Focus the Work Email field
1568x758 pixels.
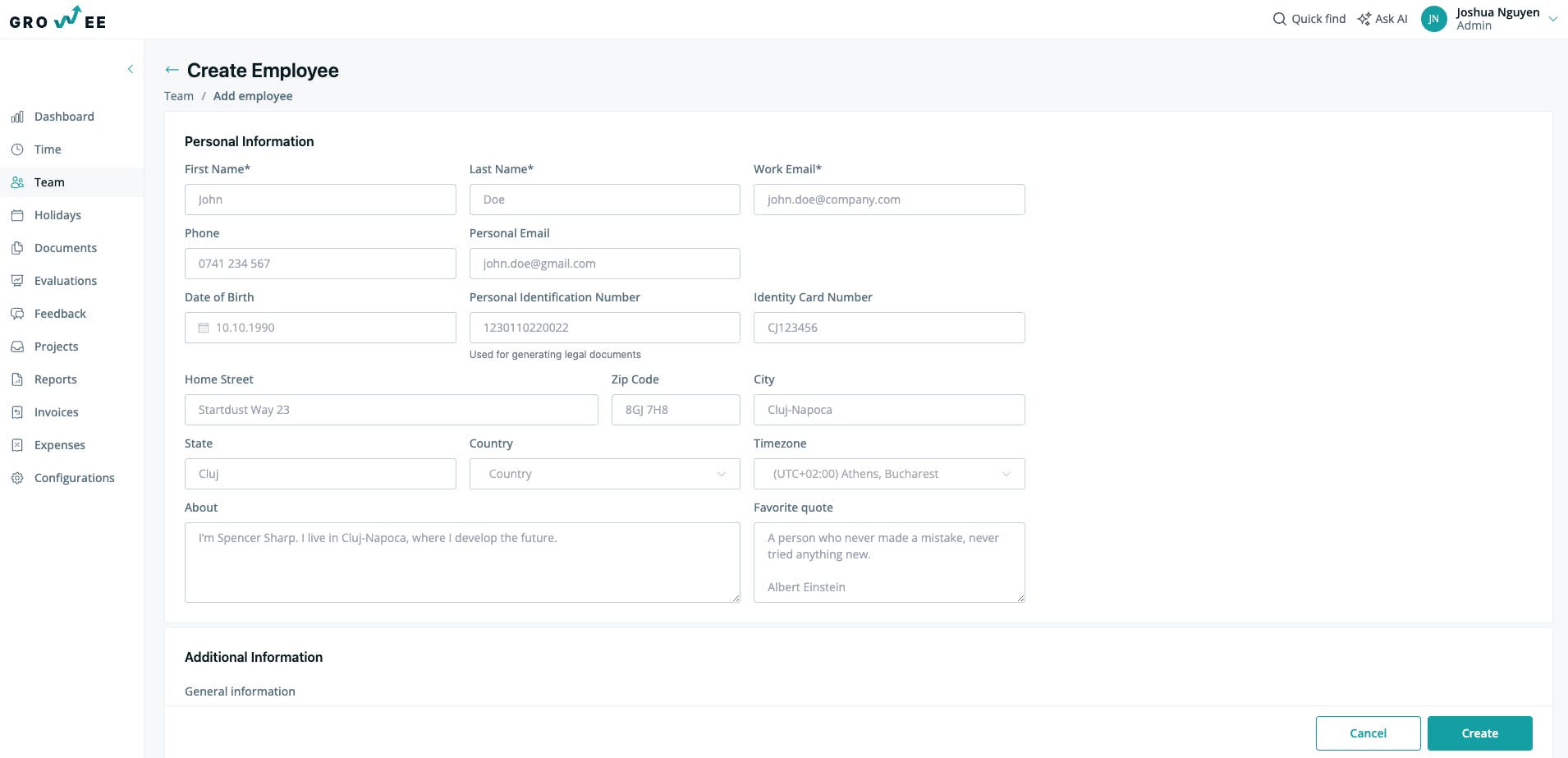point(889,200)
